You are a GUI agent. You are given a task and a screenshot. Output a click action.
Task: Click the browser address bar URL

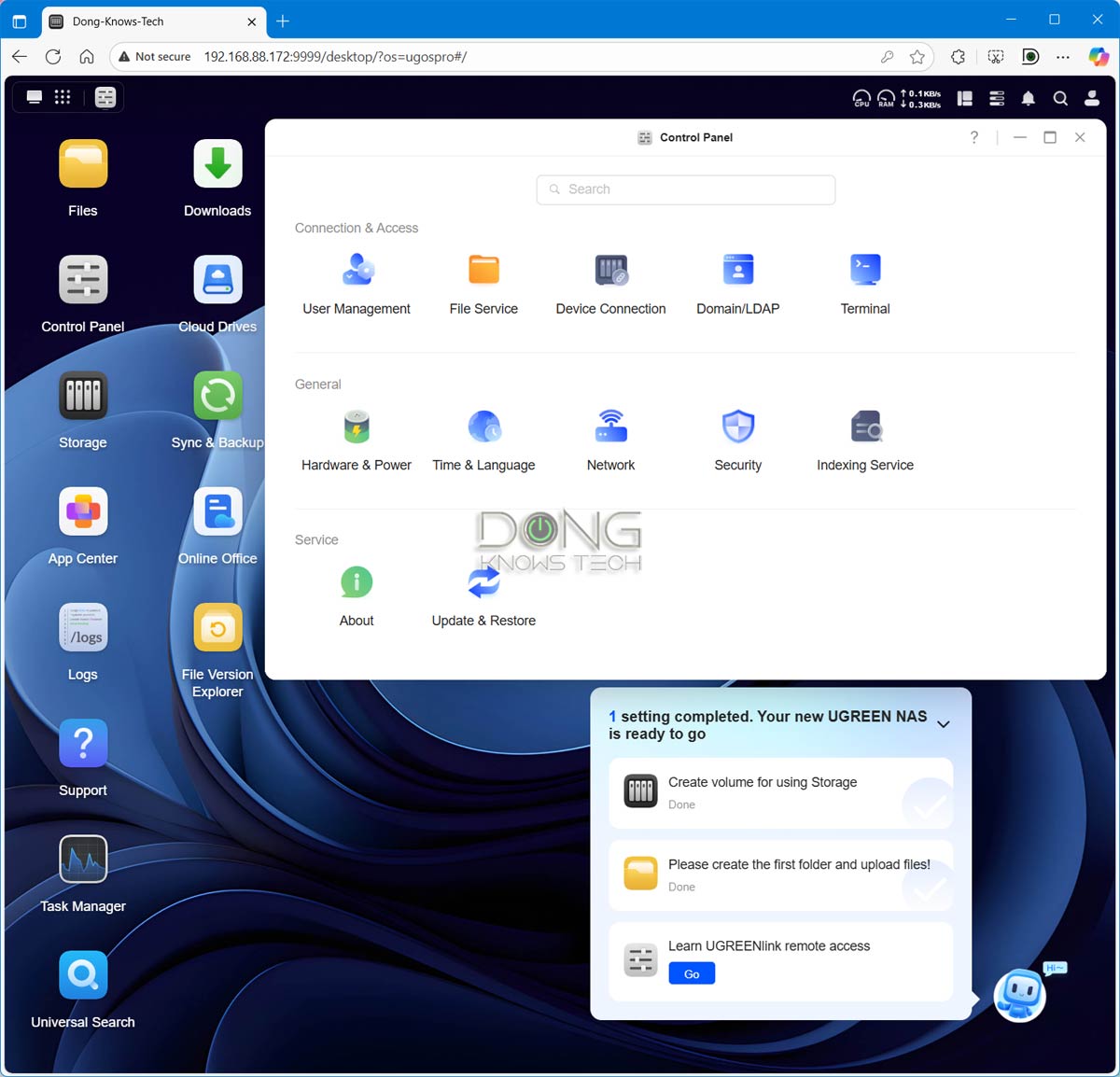pyautogui.click(x=336, y=57)
